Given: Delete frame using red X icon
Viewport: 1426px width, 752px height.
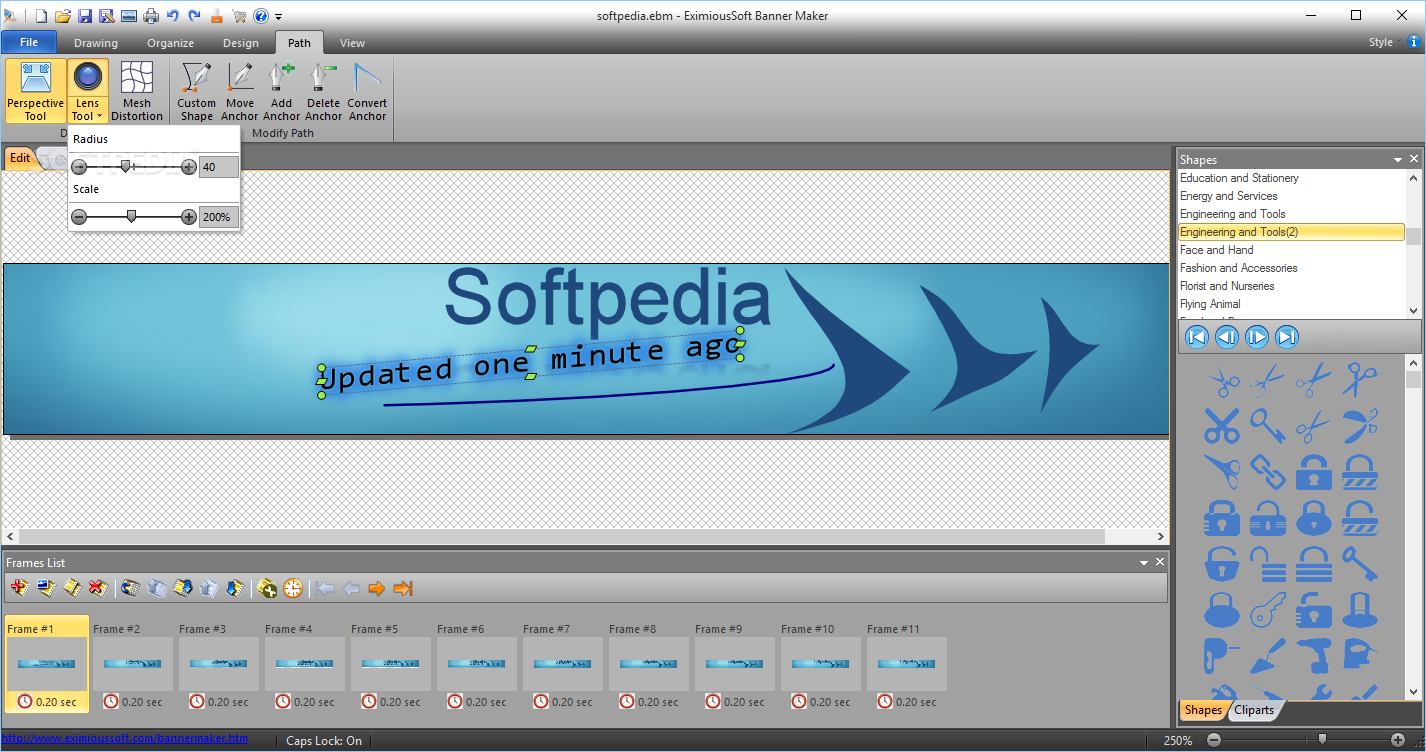Looking at the screenshot, I should [98, 588].
